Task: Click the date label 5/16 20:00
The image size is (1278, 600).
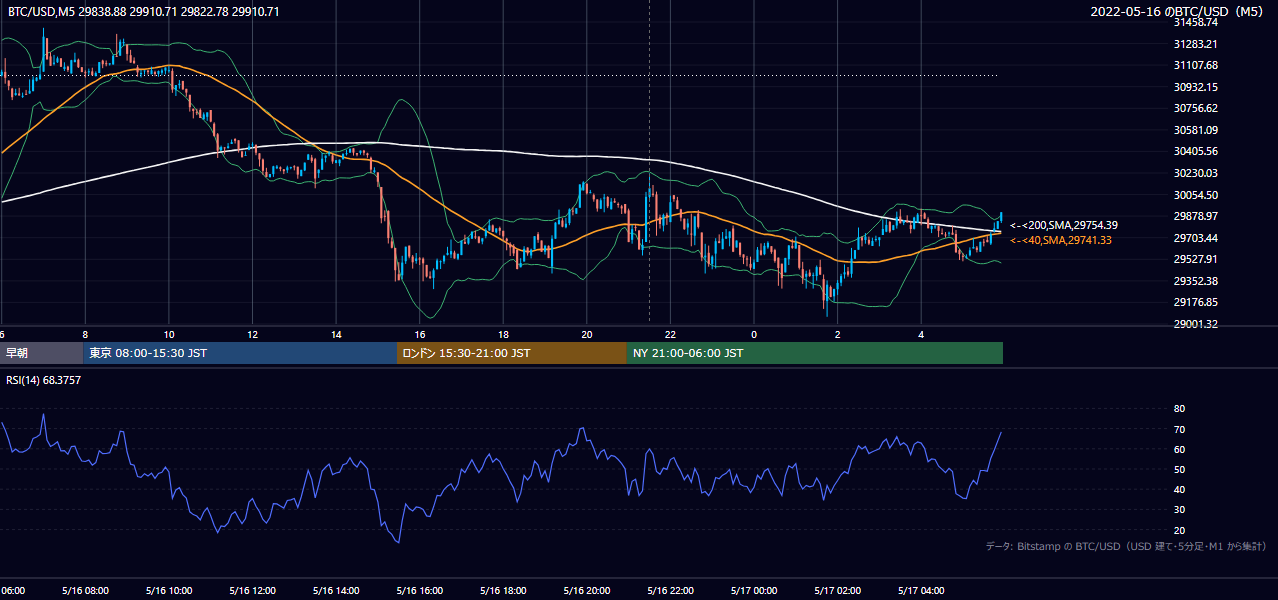Action: (x=587, y=590)
